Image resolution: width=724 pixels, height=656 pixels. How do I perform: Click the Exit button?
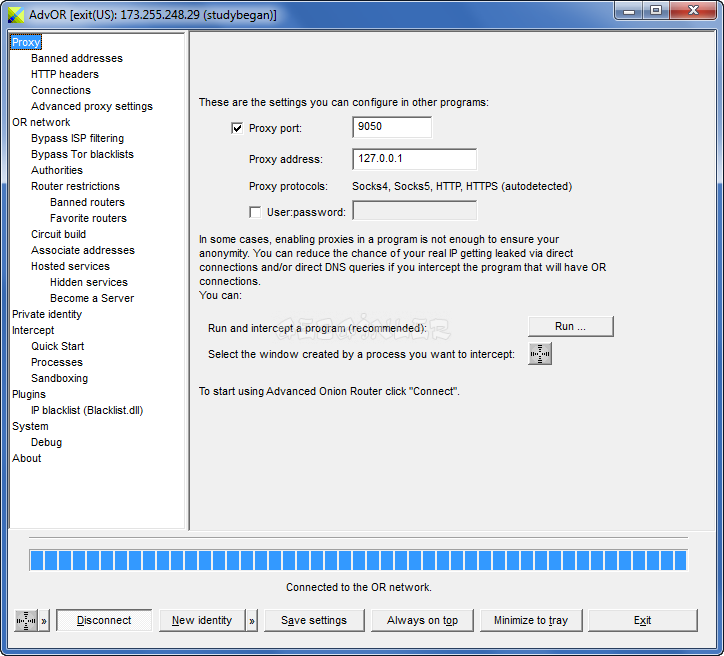click(642, 620)
